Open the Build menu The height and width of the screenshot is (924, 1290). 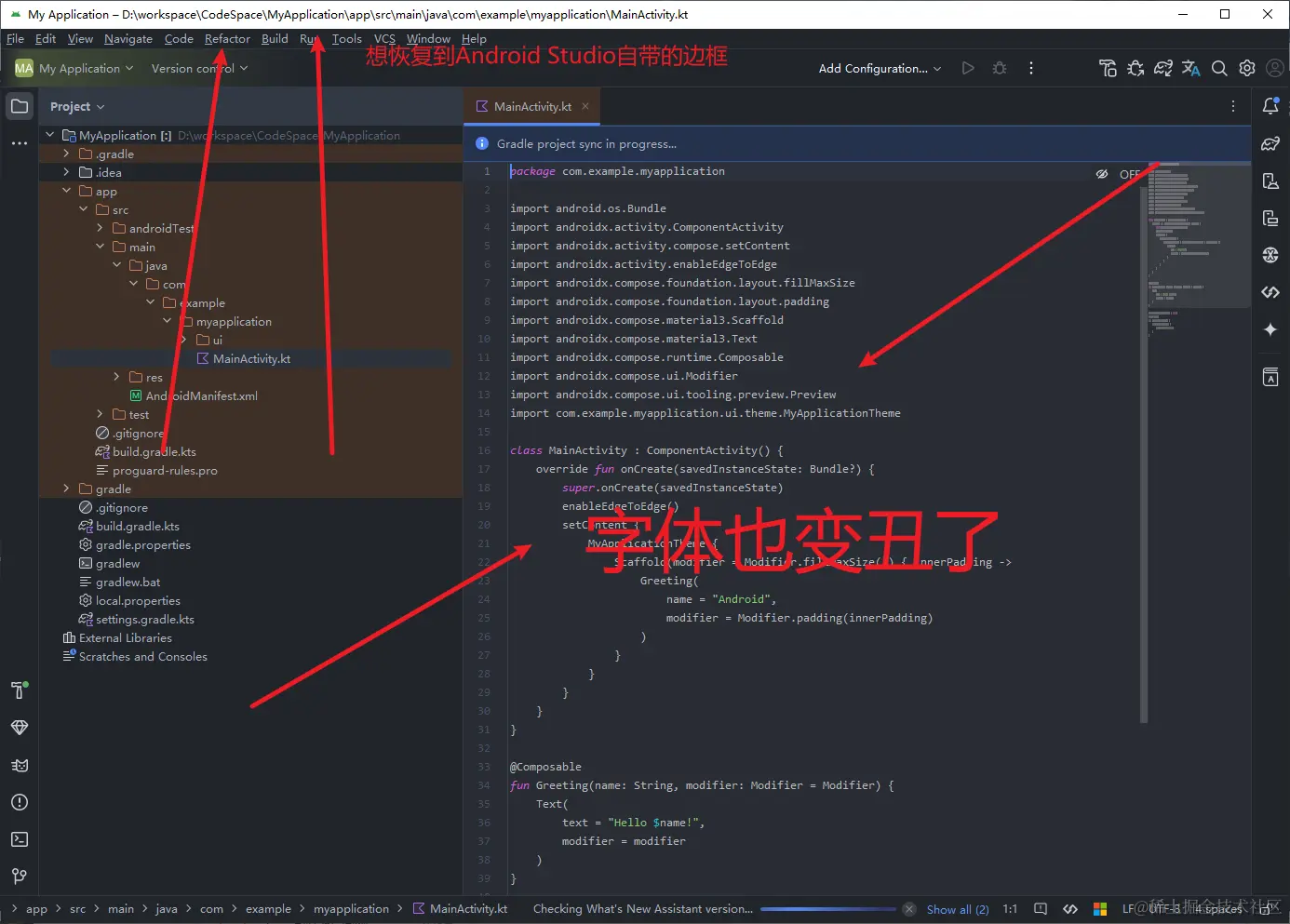tap(275, 39)
